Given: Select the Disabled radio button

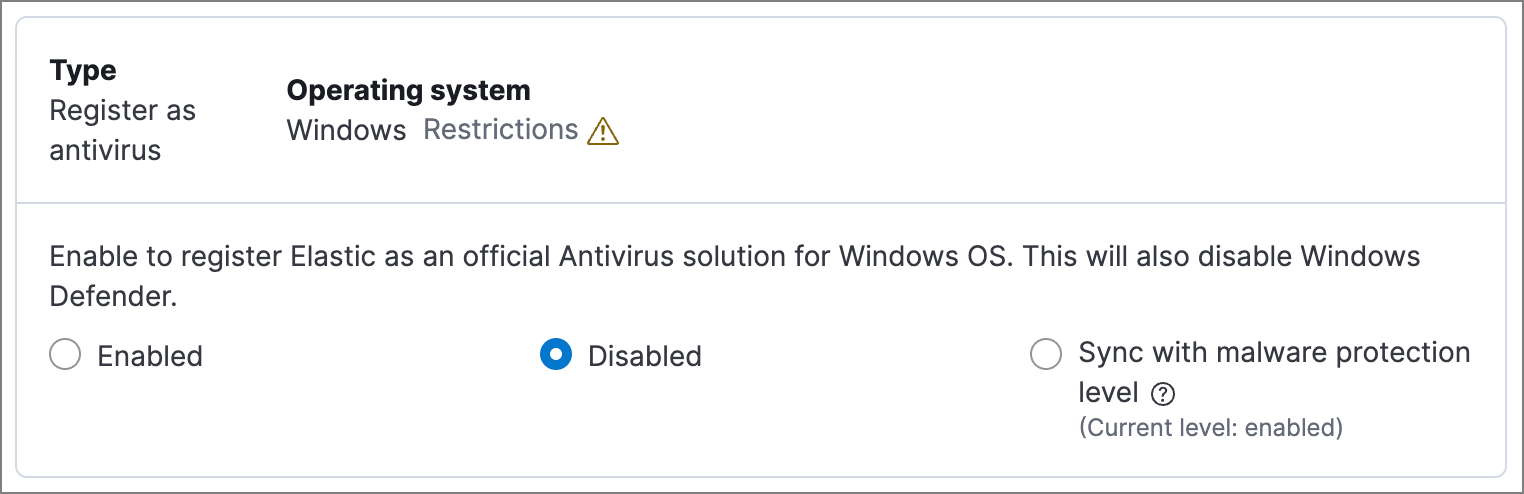Looking at the screenshot, I should (x=556, y=355).
